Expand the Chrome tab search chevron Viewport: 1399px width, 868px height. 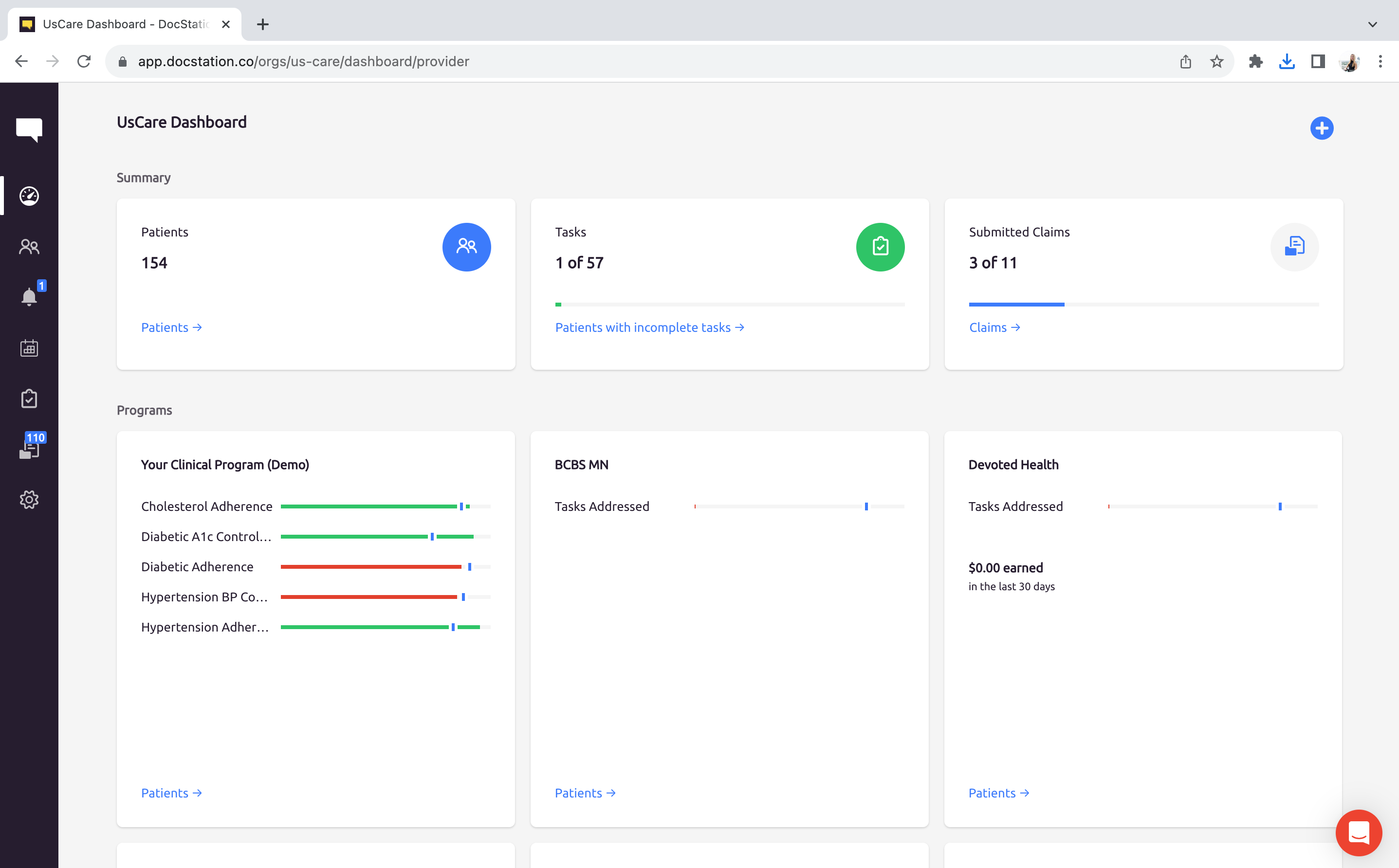point(1372,25)
